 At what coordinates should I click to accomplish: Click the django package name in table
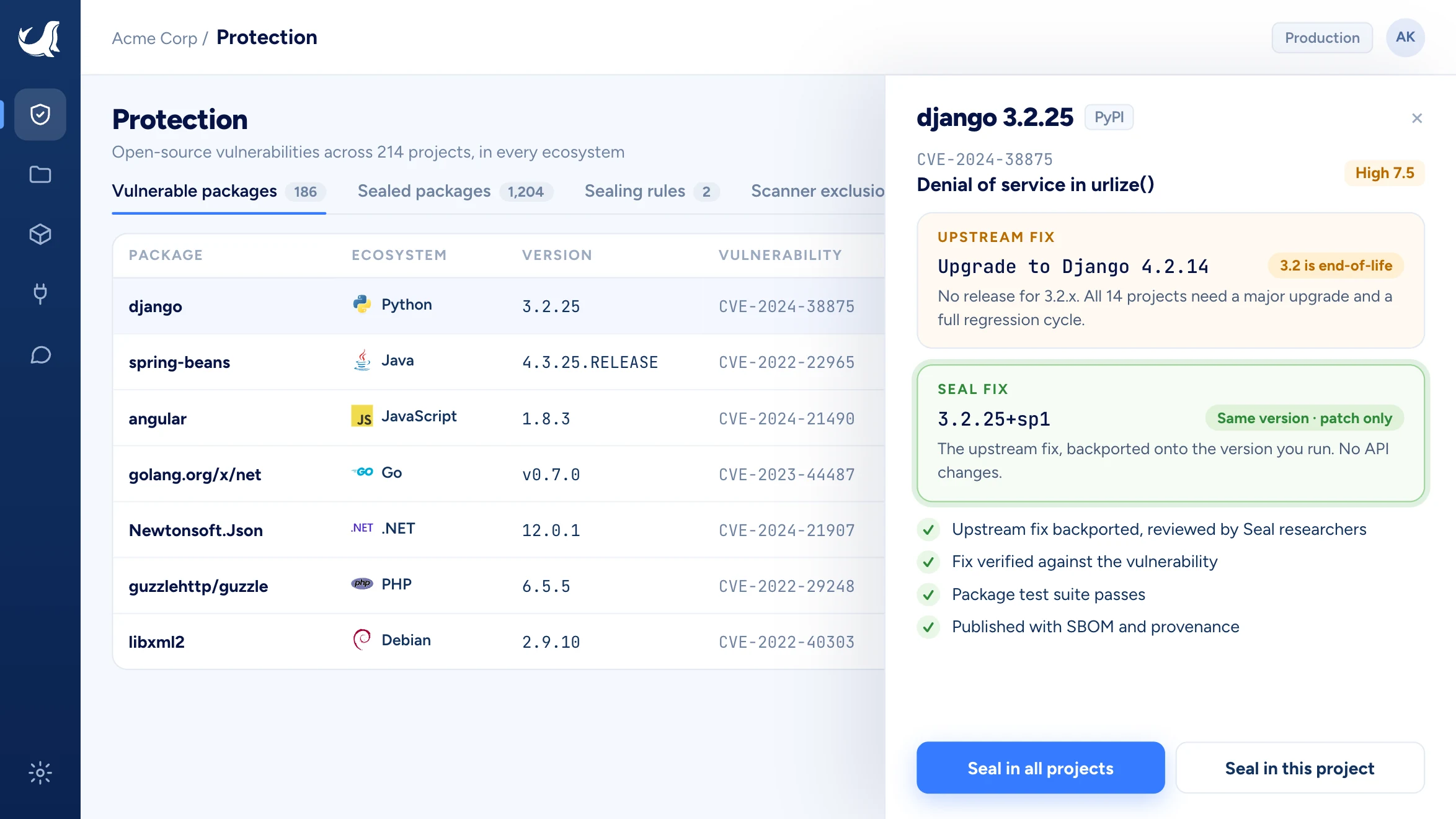[156, 307]
